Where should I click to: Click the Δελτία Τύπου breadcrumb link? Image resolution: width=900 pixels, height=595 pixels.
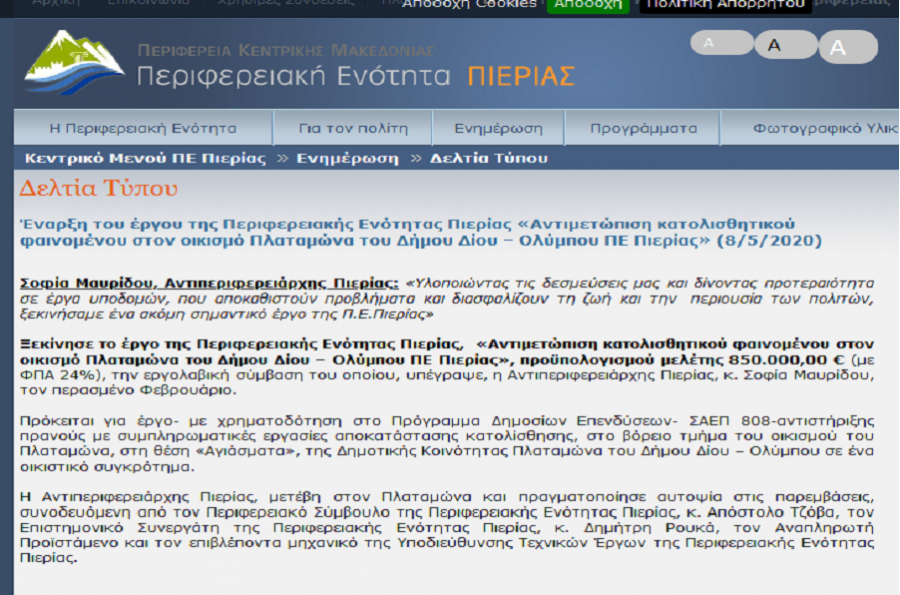[489, 158]
